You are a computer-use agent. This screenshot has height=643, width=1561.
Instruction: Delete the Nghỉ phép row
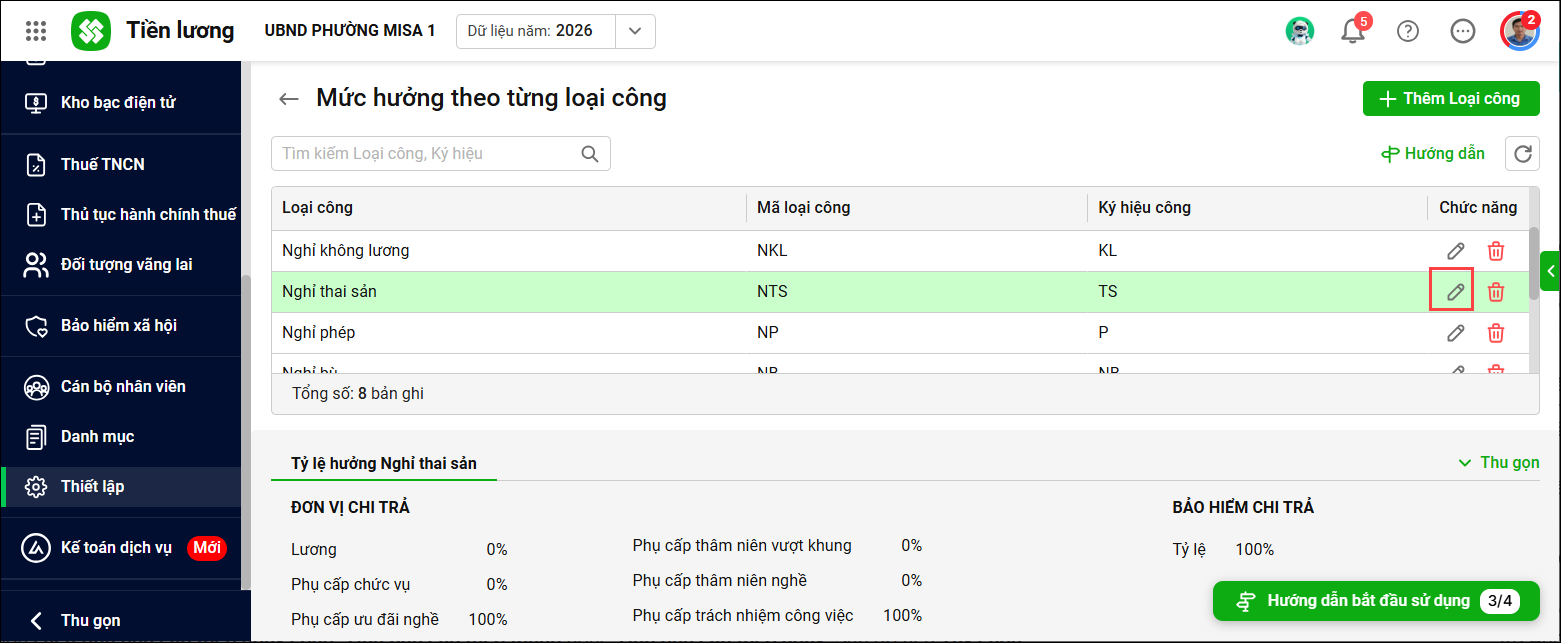tap(1496, 333)
